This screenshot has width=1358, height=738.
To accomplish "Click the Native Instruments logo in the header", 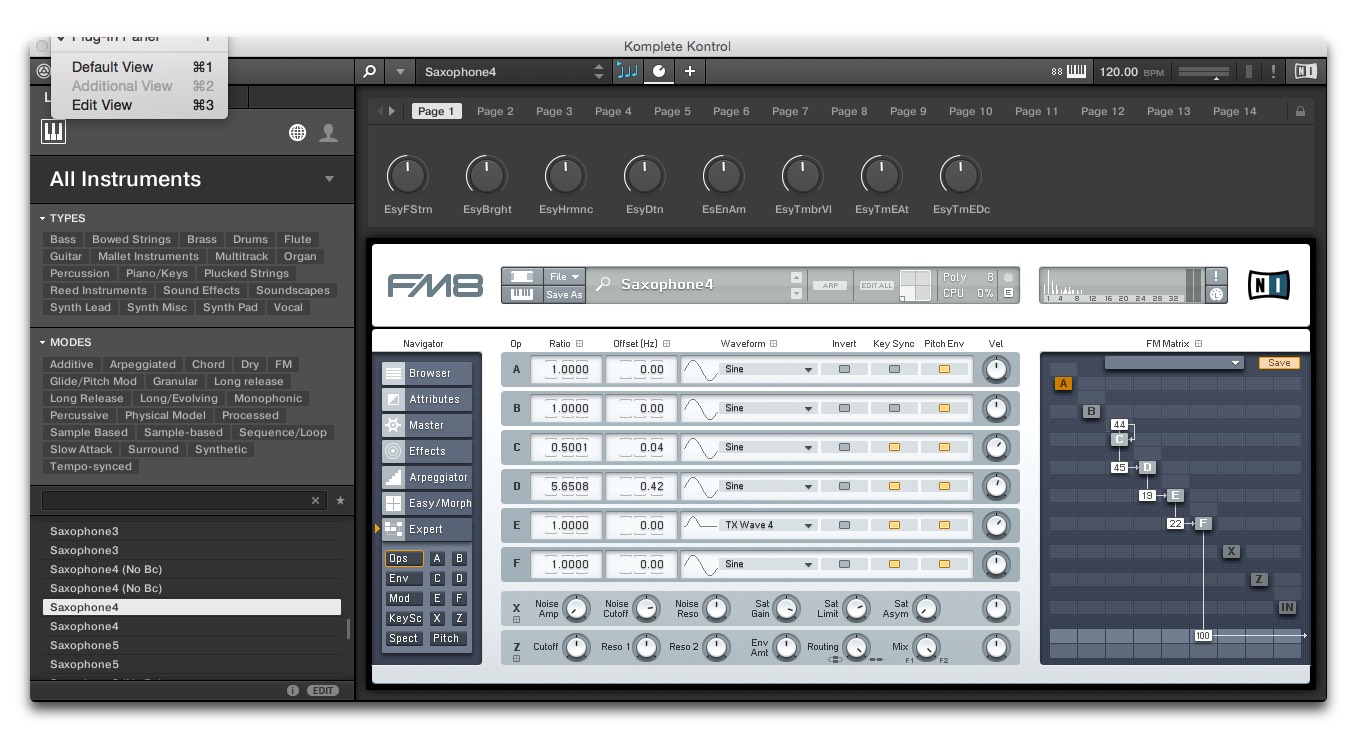I will [1305, 72].
